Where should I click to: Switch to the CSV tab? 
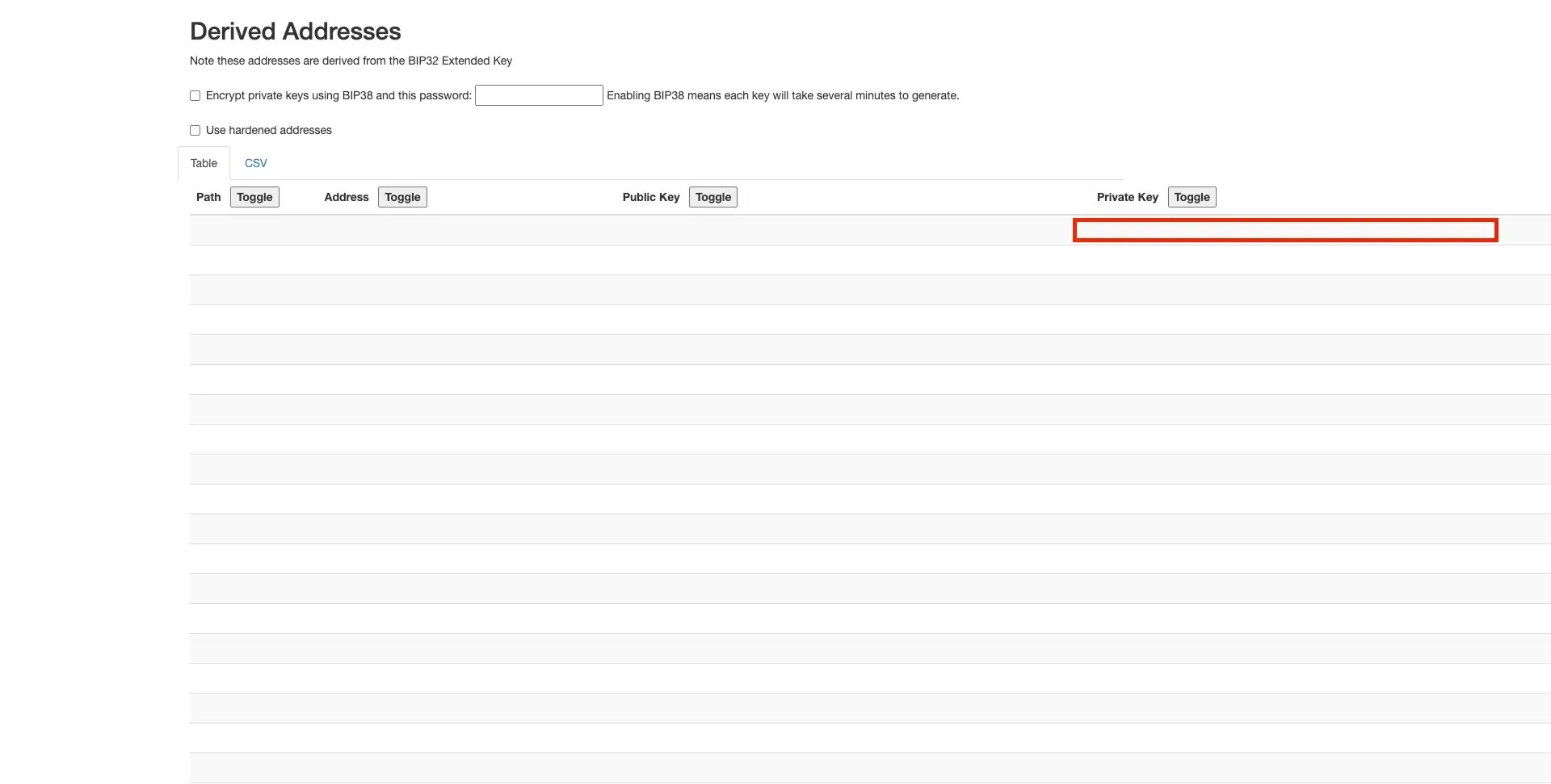pos(255,162)
